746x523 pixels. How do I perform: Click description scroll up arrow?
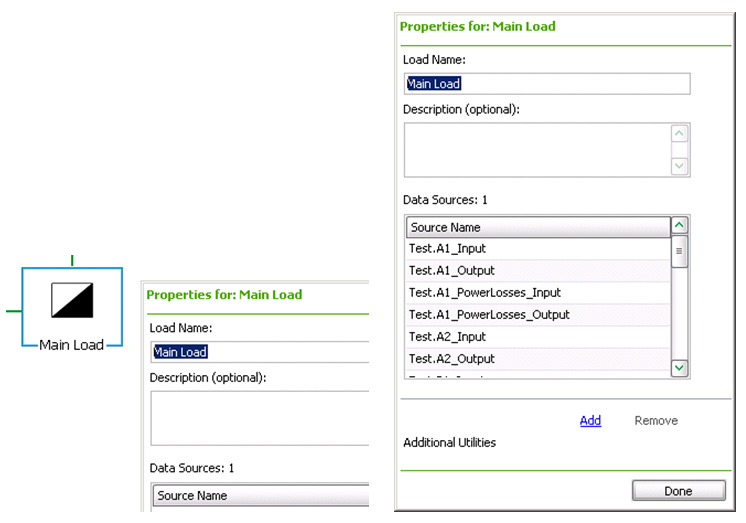[679, 134]
